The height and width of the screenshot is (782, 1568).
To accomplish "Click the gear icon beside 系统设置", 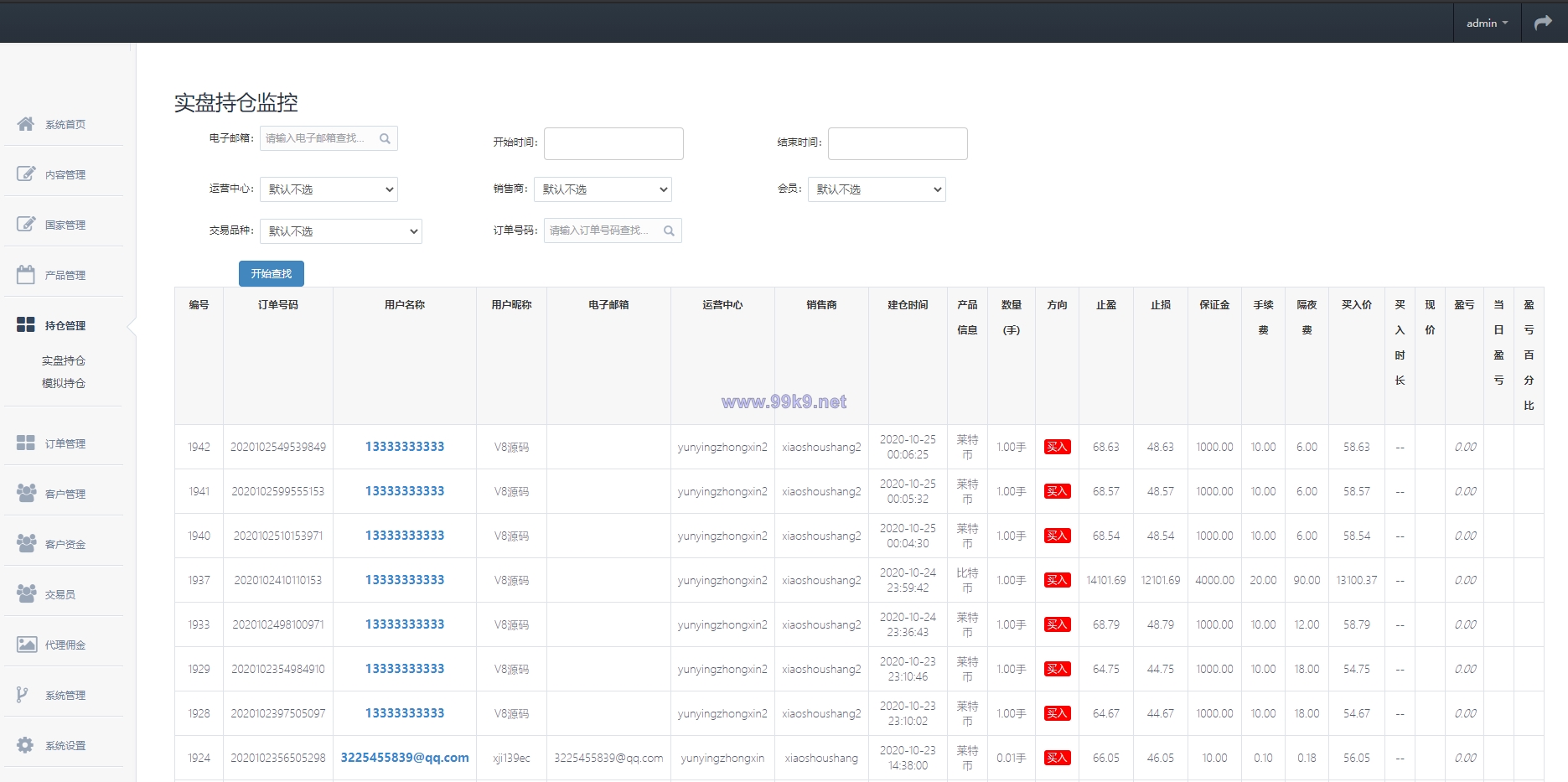I will tap(25, 745).
